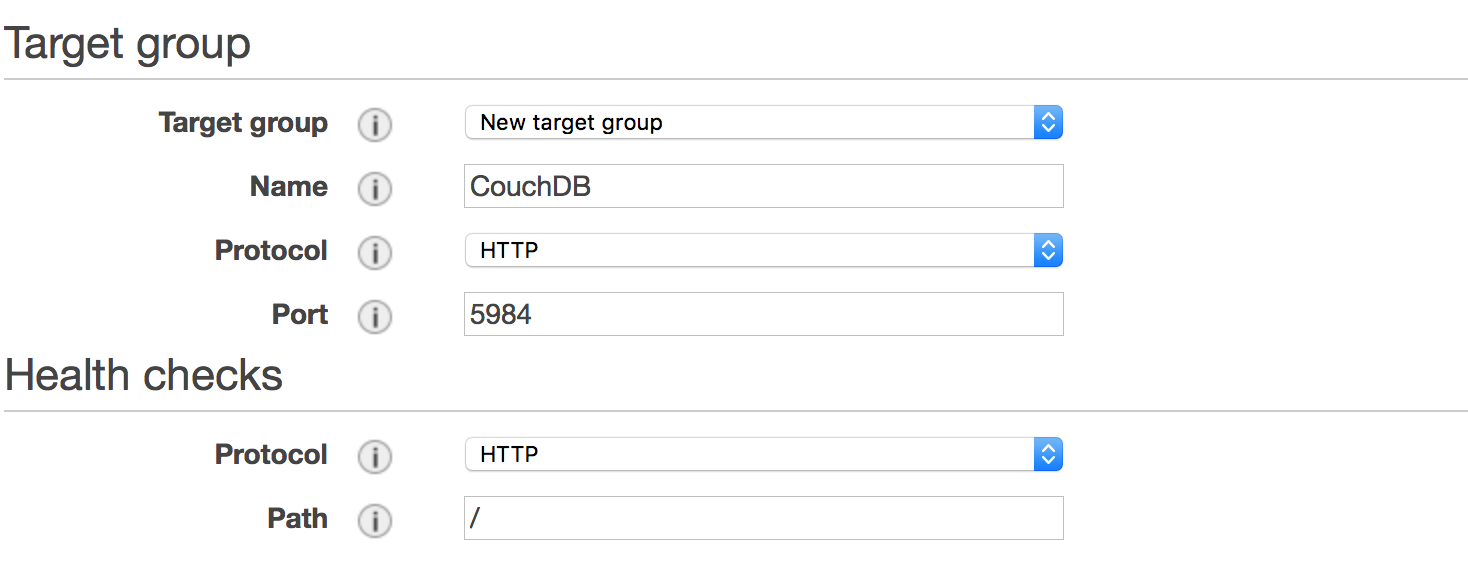Show info for Health checks Protocol
Viewport: 1468px width, 572px height.
[375, 457]
